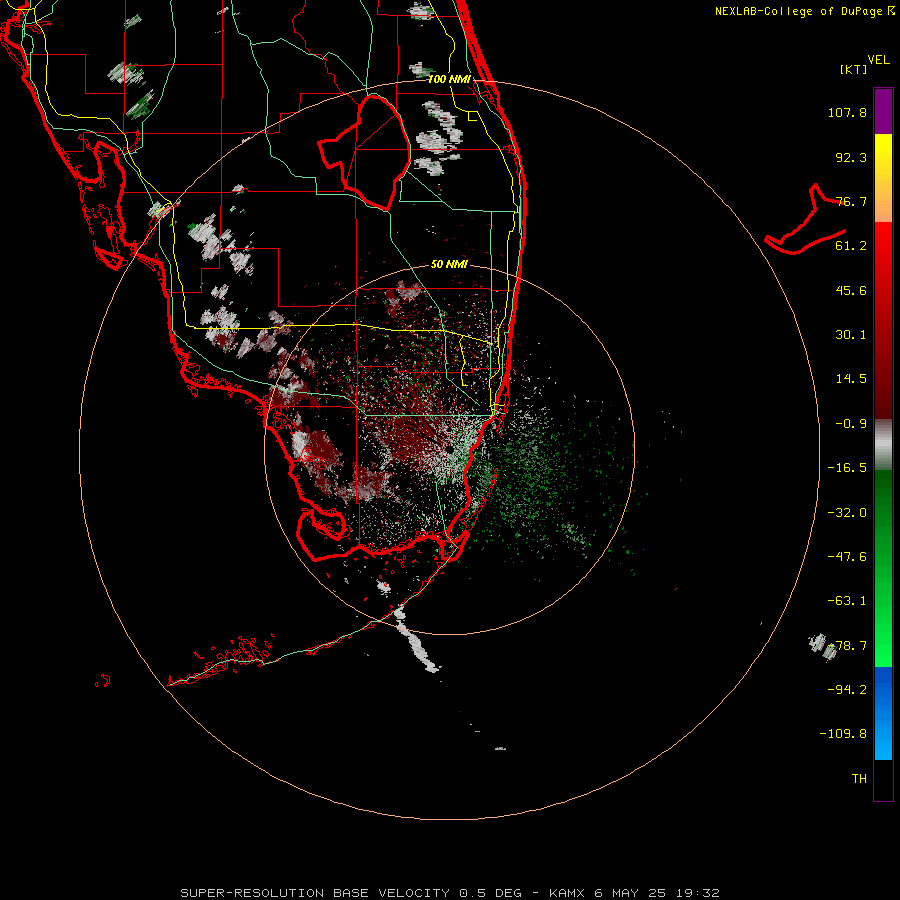Select the -94.2 velocity scale value

coord(847,689)
